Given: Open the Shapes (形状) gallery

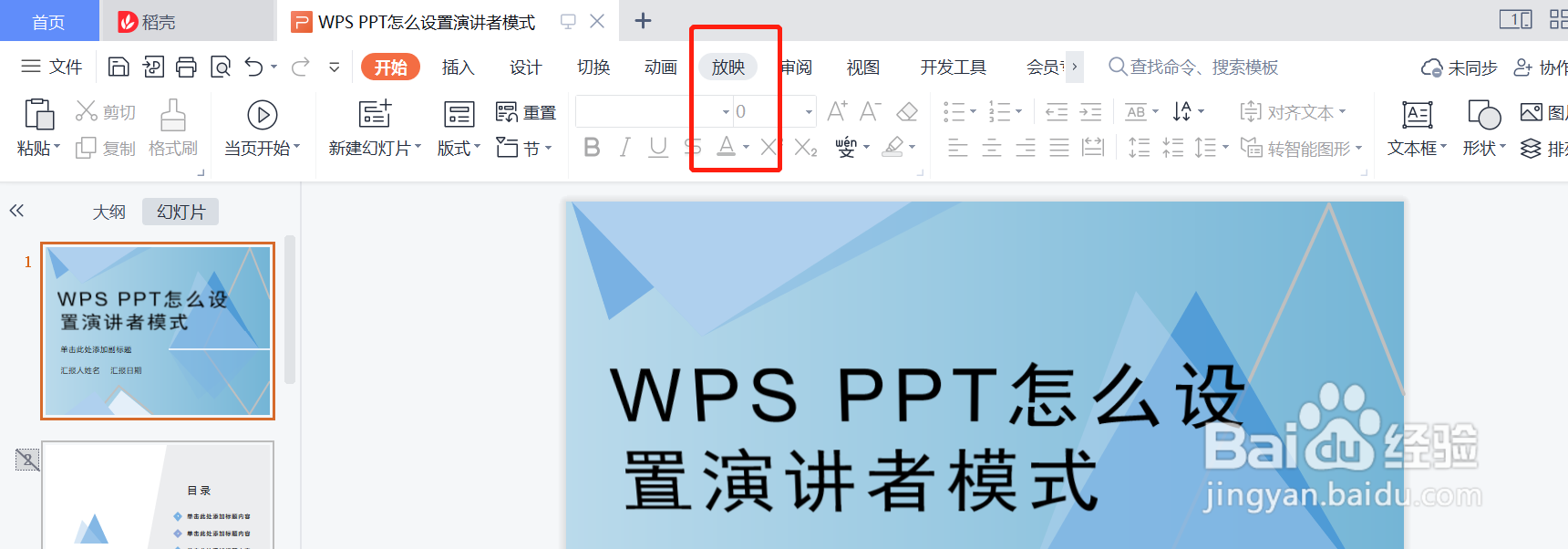Looking at the screenshot, I should click(1484, 129).
